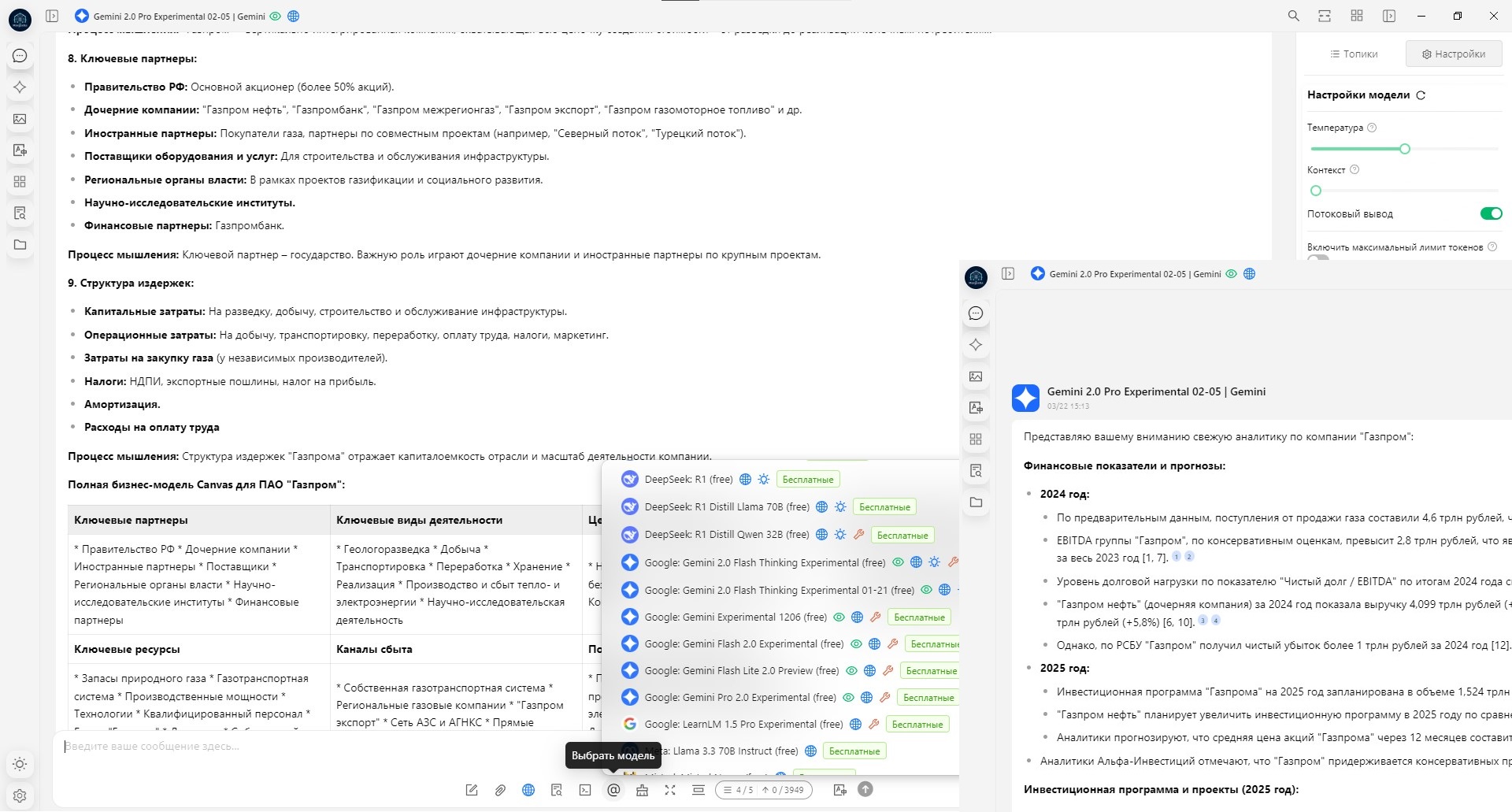Adjust the context slider handle
1512x812 pixels.
click(1315, 191)
